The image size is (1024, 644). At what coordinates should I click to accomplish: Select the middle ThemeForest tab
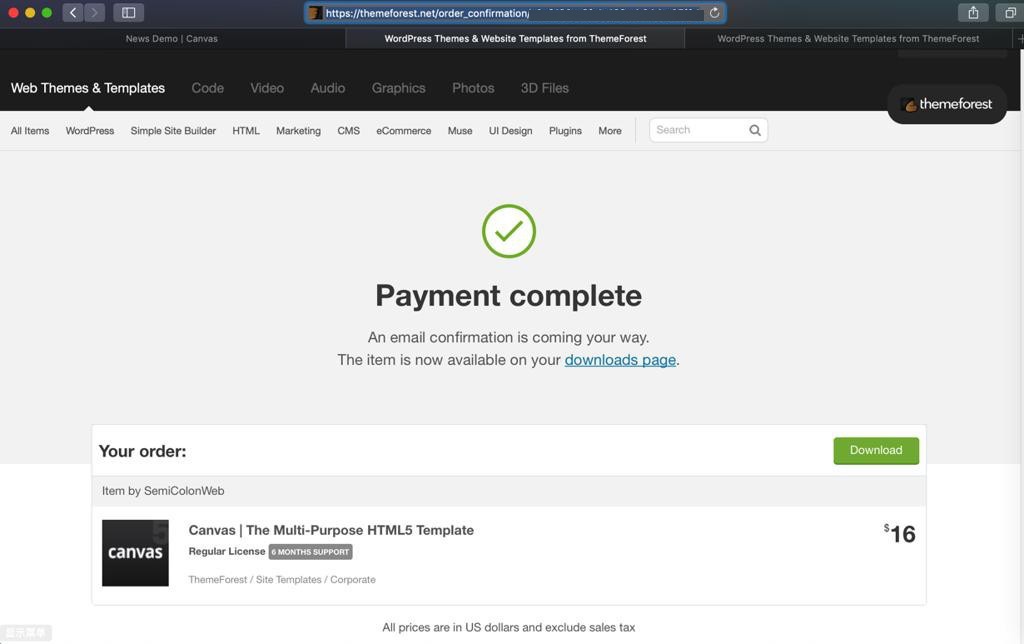[515, 39]
